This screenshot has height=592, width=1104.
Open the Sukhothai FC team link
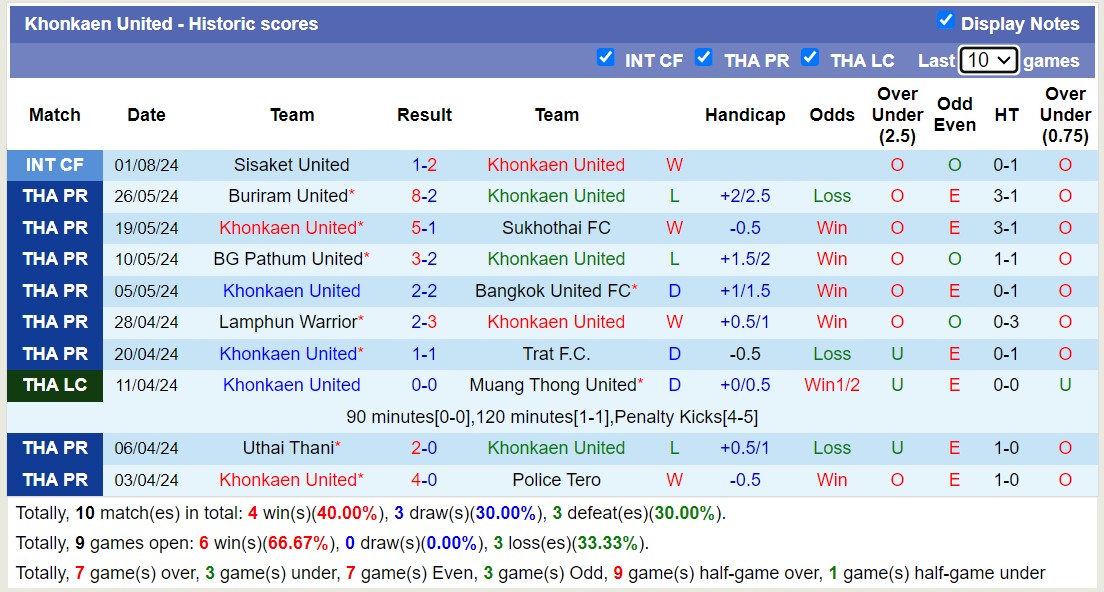pyautogui.click(x=556, y=227)
